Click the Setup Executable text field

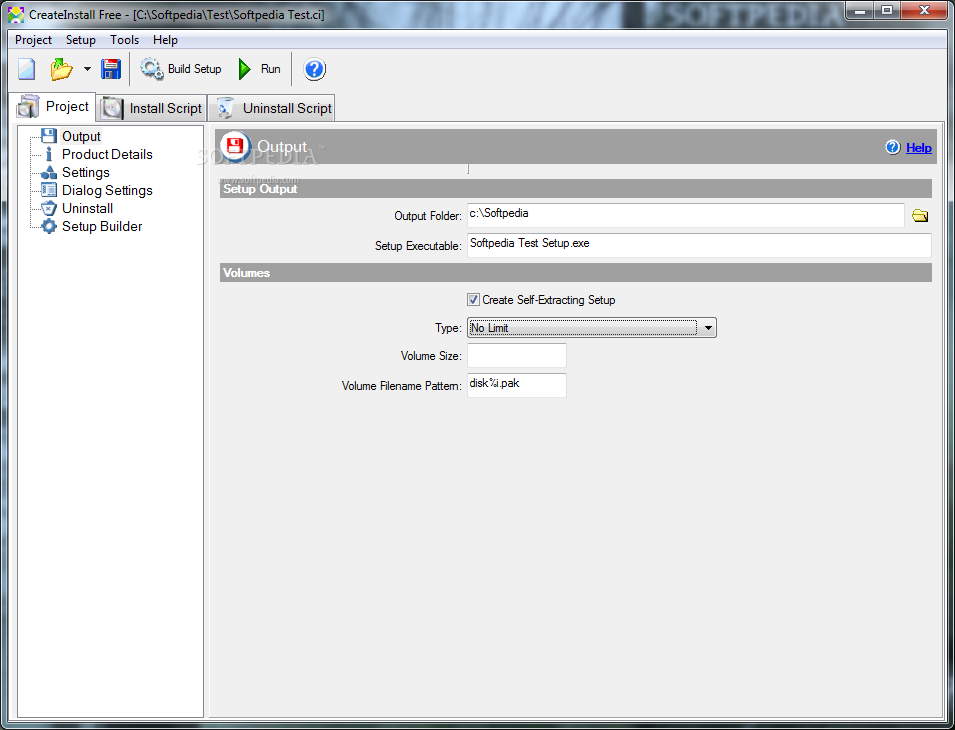click(699, 245)
